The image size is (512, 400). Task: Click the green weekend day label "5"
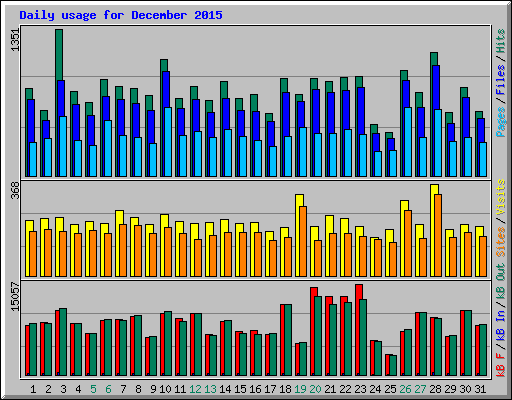(93, 389)
